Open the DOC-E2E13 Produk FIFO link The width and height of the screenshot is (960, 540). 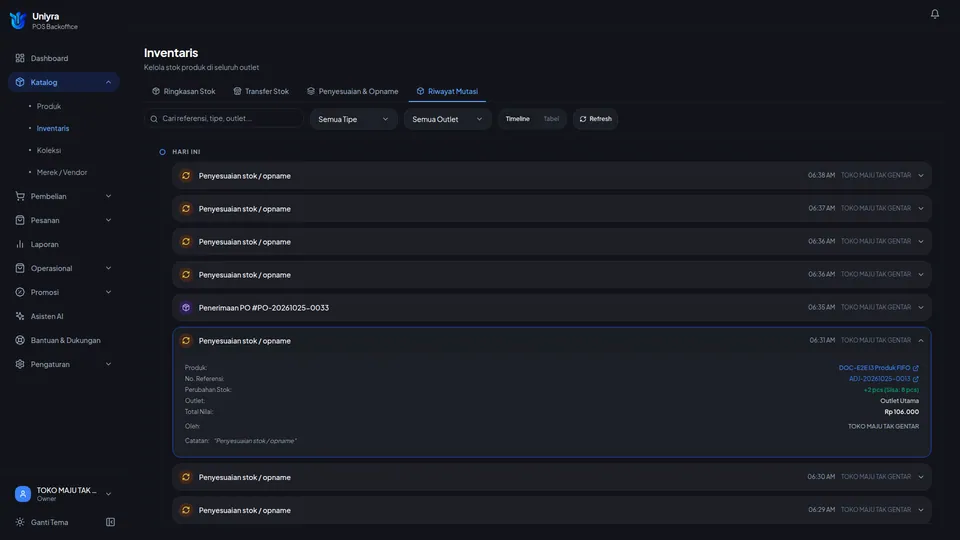874,367
